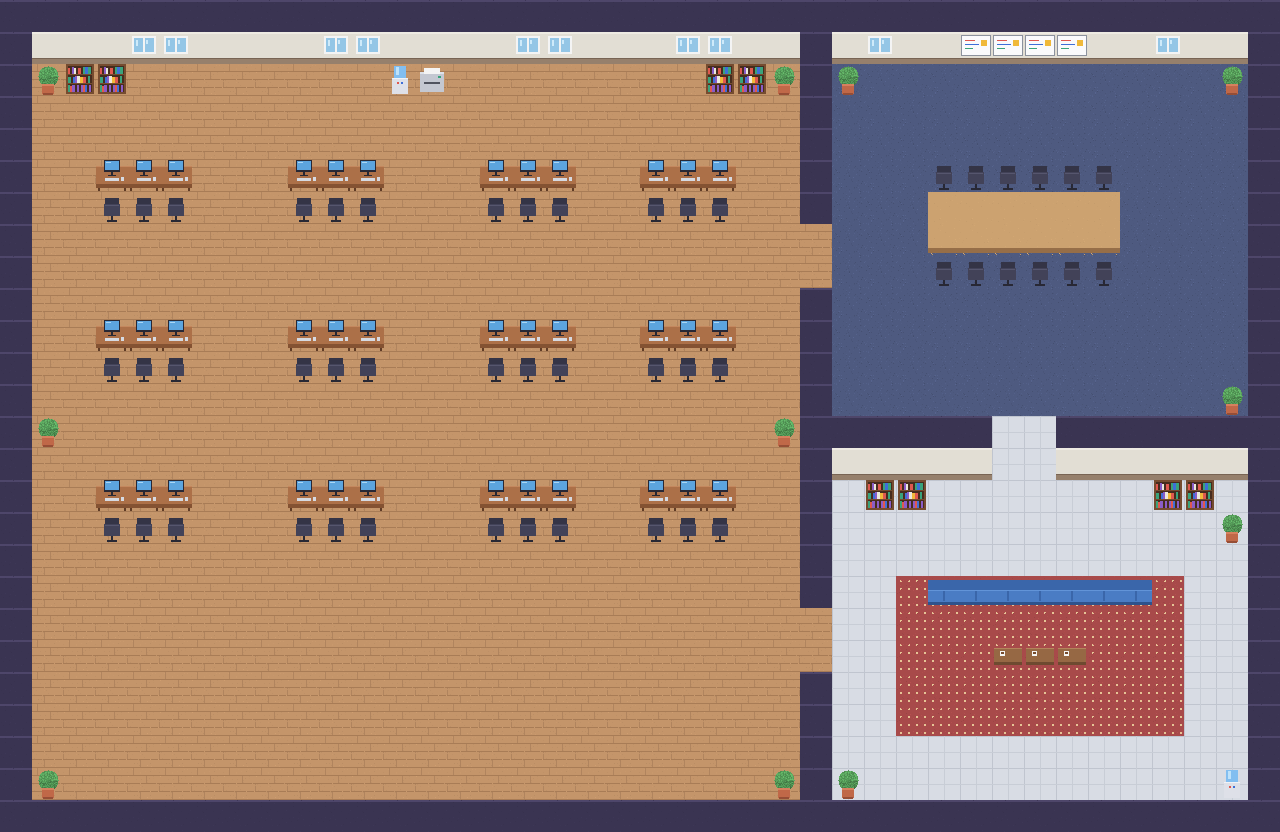Select the leftmost whiteboard chart in the meeting room
Image resolution: width=1280 pixels, height=832 pixels.
(x=976, y=45)
